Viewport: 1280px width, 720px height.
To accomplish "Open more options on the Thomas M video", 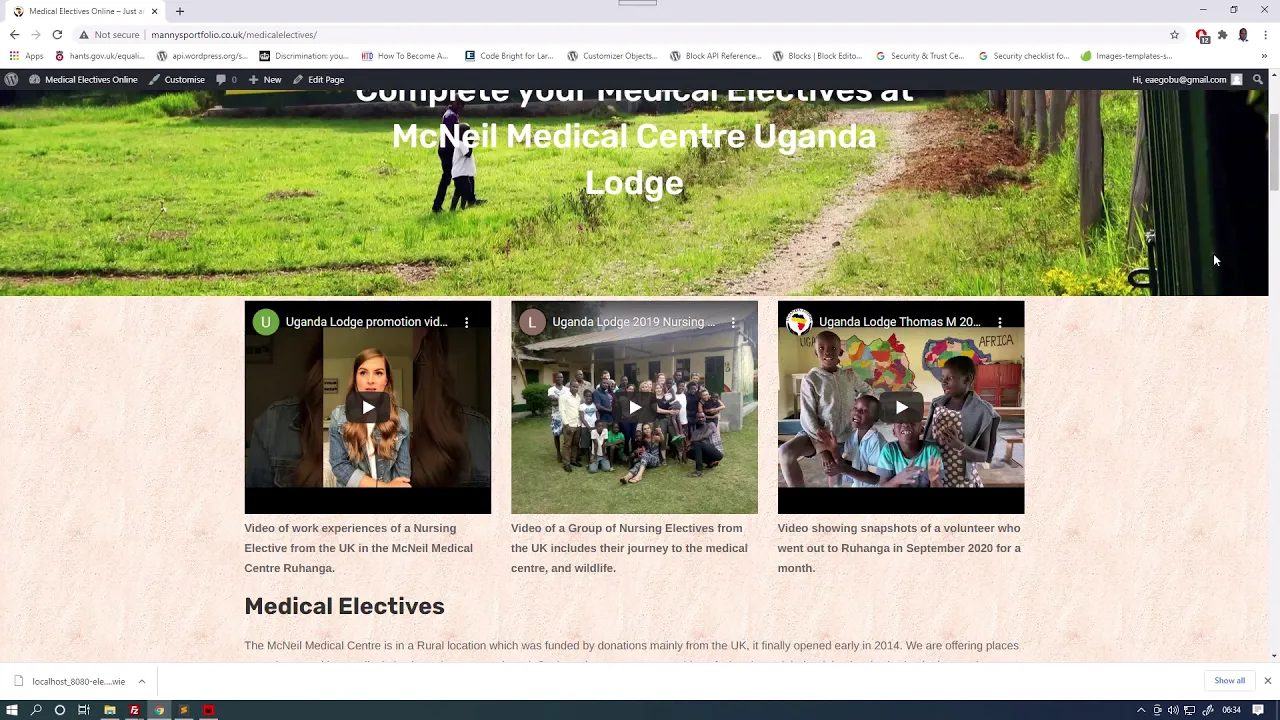I will pyautogui.click(x=1000, y=322).
